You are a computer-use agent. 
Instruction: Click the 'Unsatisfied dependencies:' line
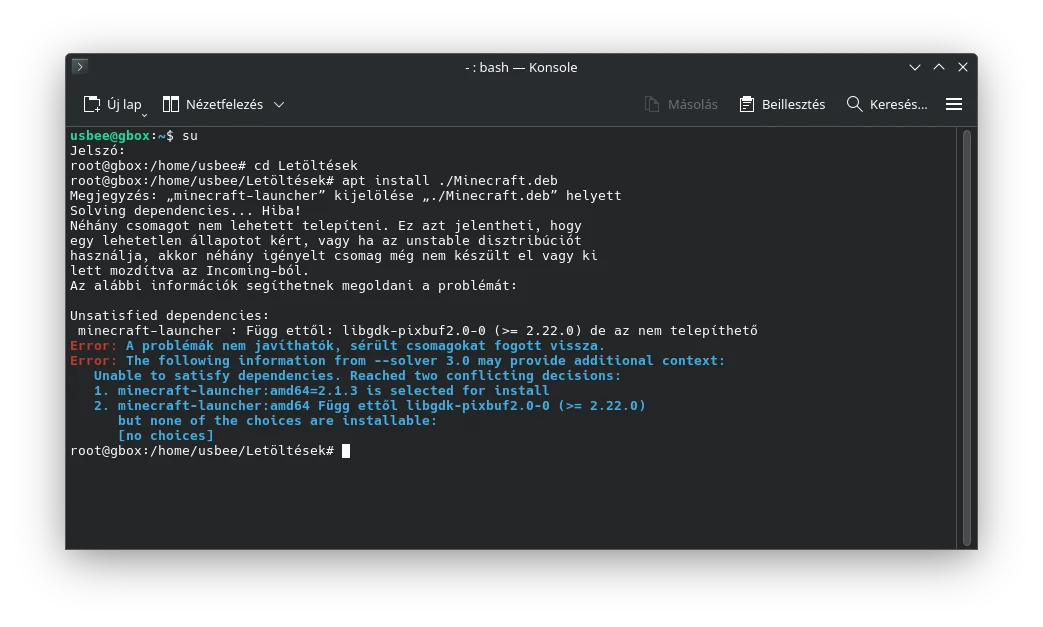170,316
